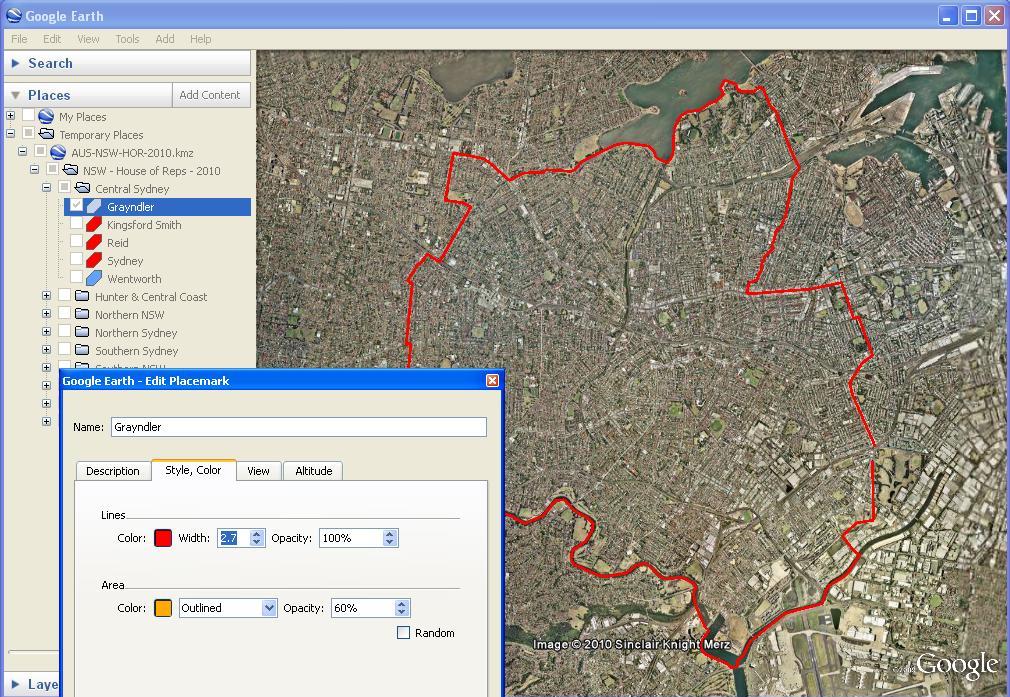Click the red Sydney polygon icon
This screenshot has height=697, width=1010.
94,260
